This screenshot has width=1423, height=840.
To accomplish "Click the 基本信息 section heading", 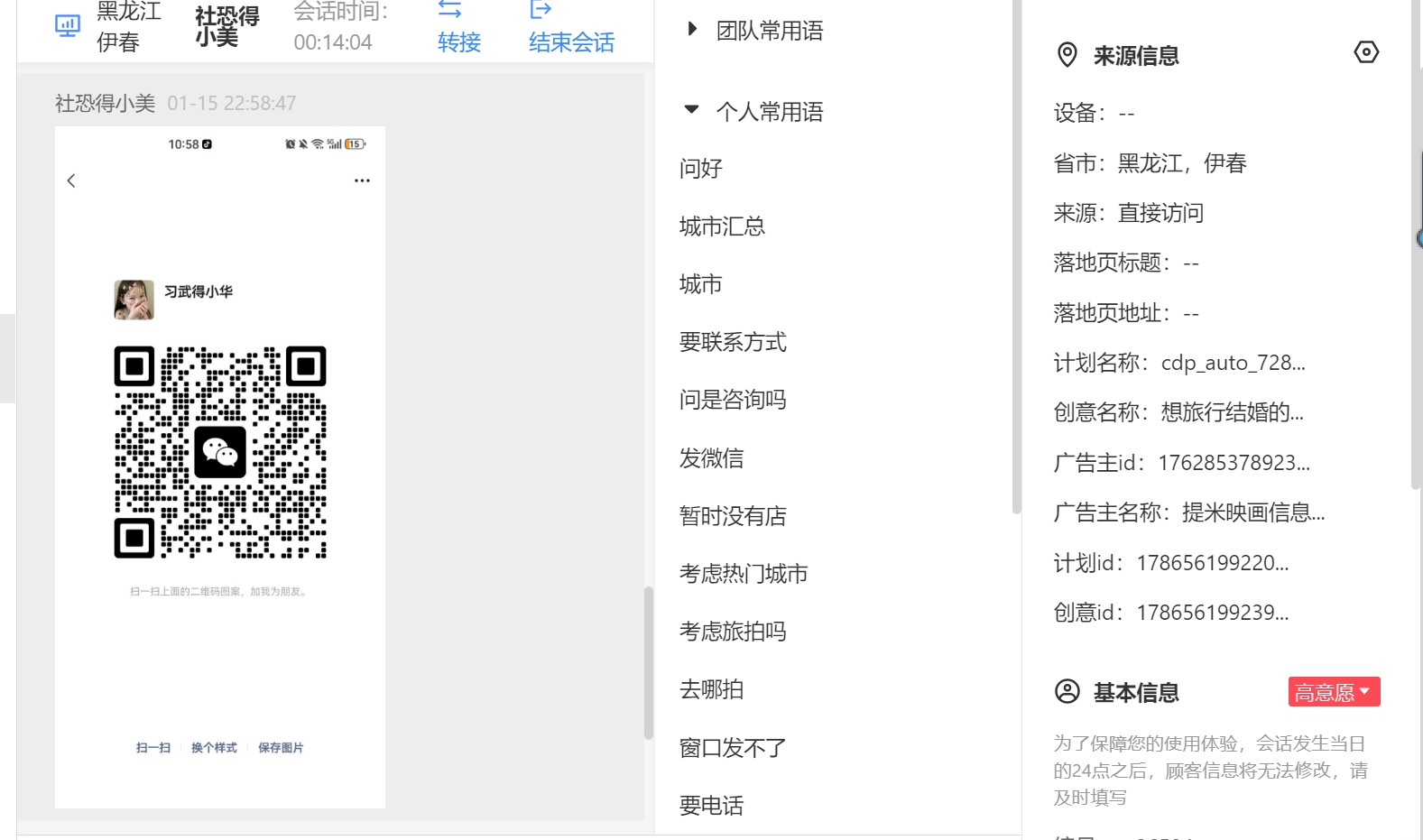I will [1136, 693].
